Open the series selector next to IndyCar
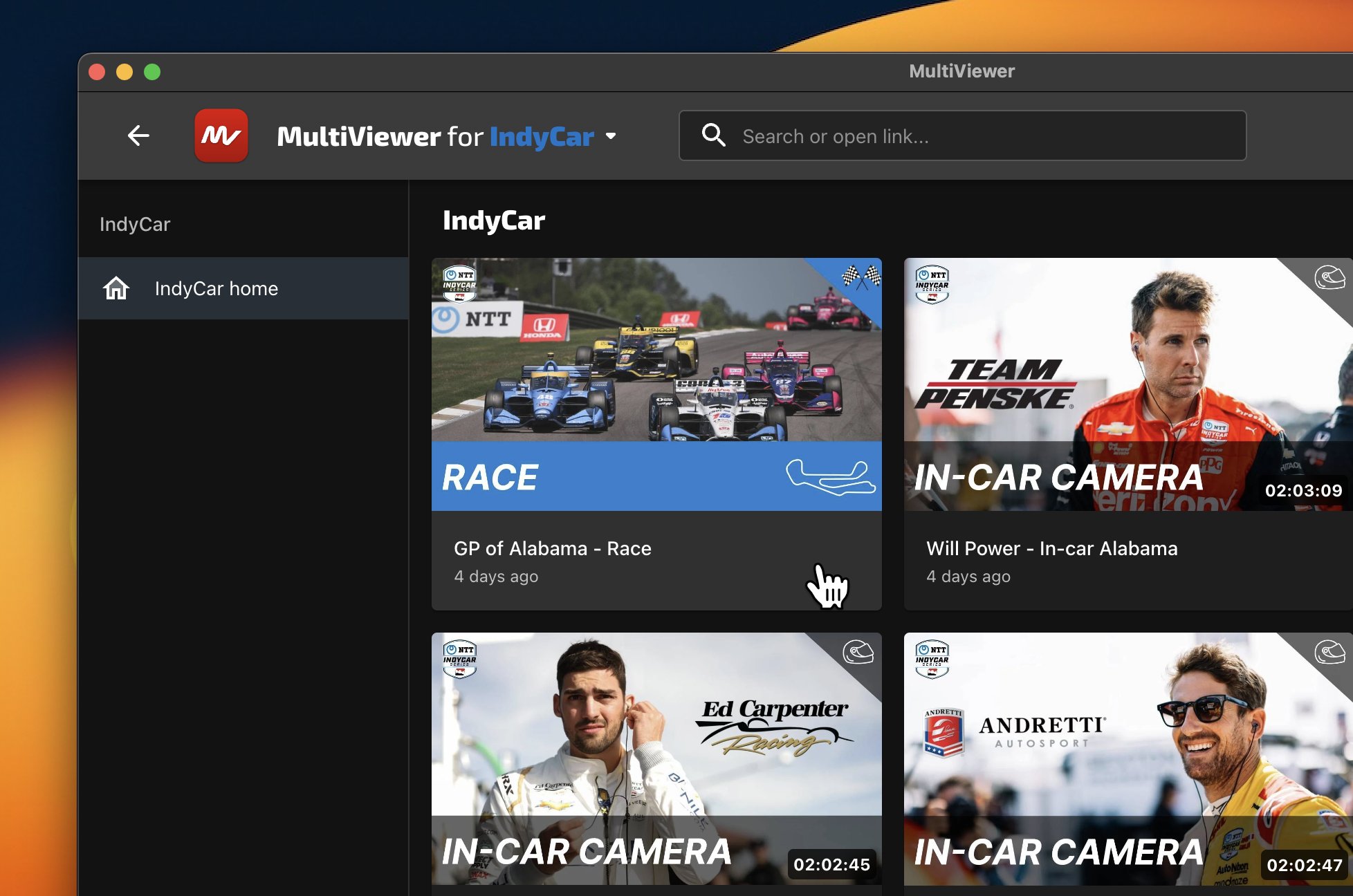 [x=611, y=136]
